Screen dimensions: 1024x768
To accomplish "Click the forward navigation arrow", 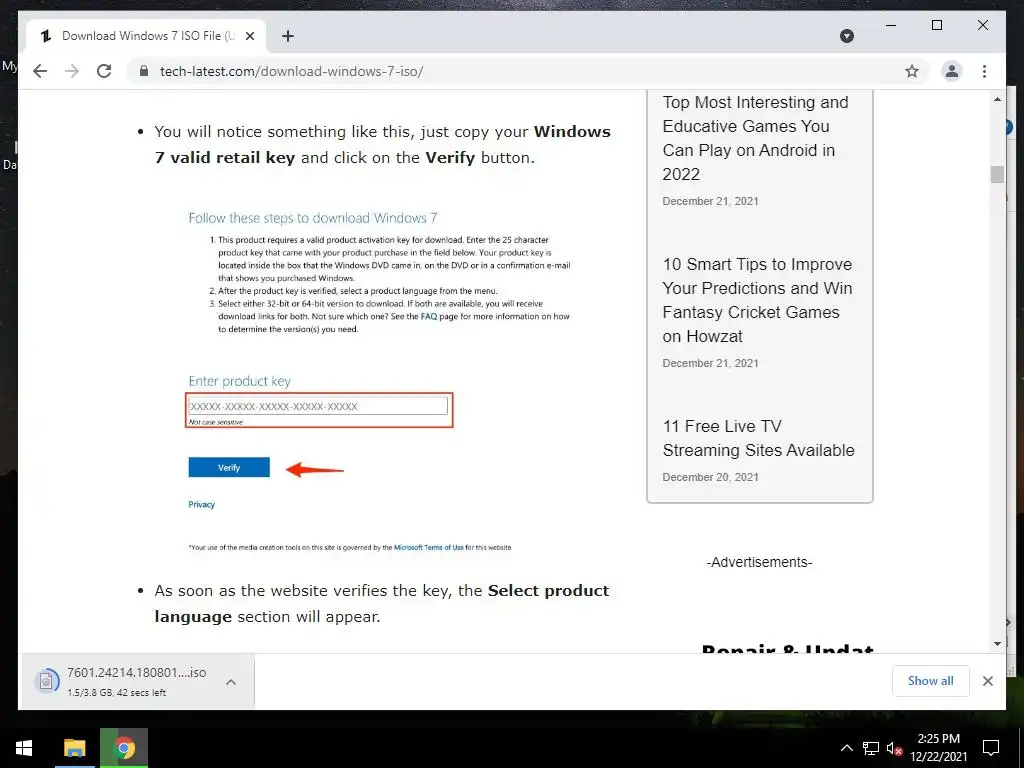I will point(72,71).
